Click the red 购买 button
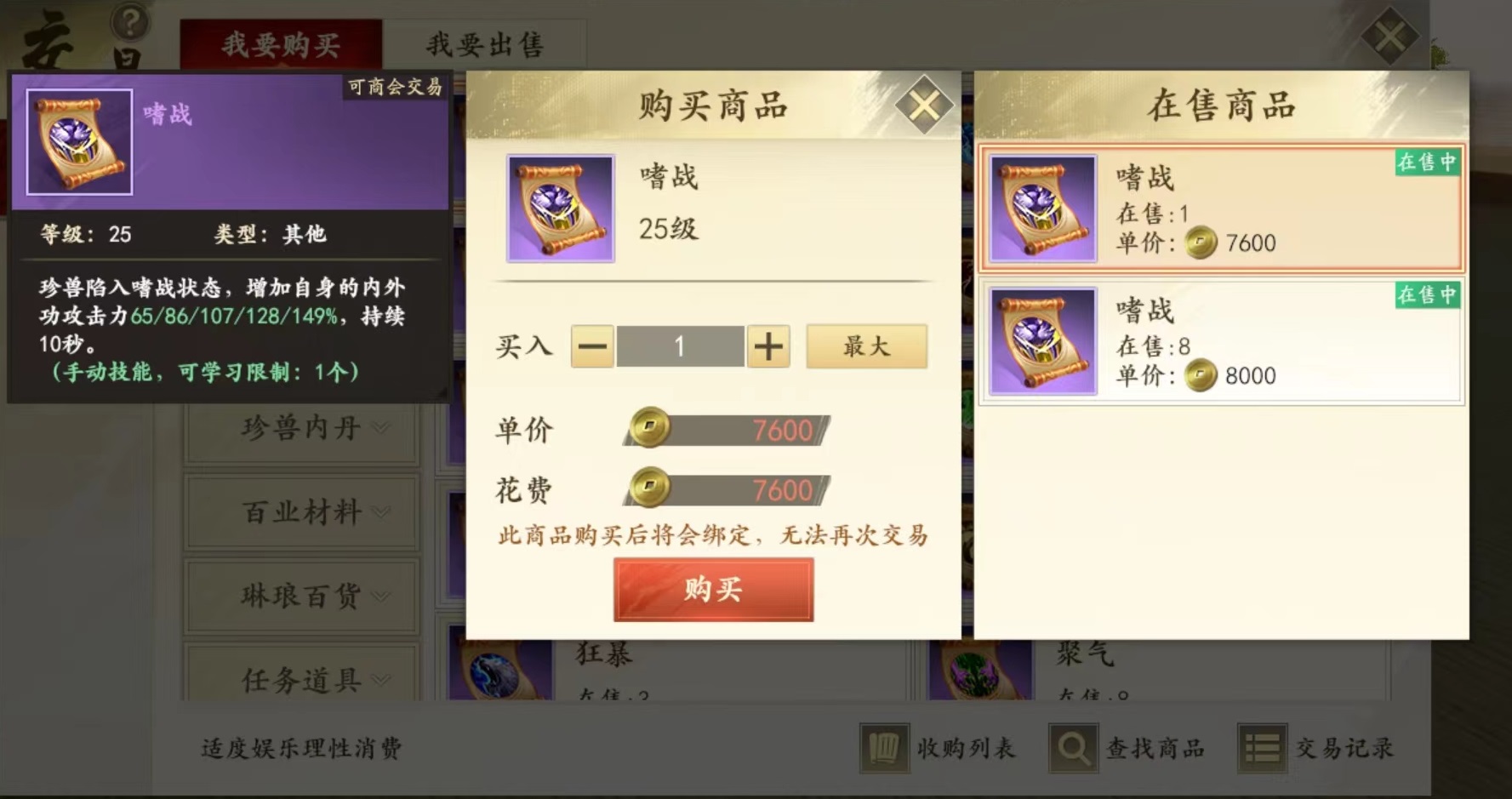 713,589
